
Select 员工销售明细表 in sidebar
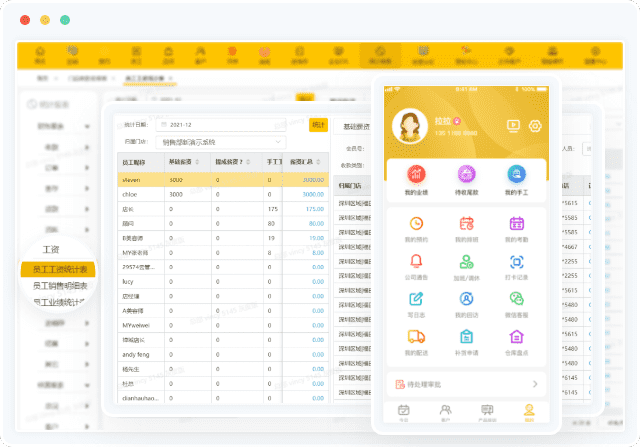point(60,286)
